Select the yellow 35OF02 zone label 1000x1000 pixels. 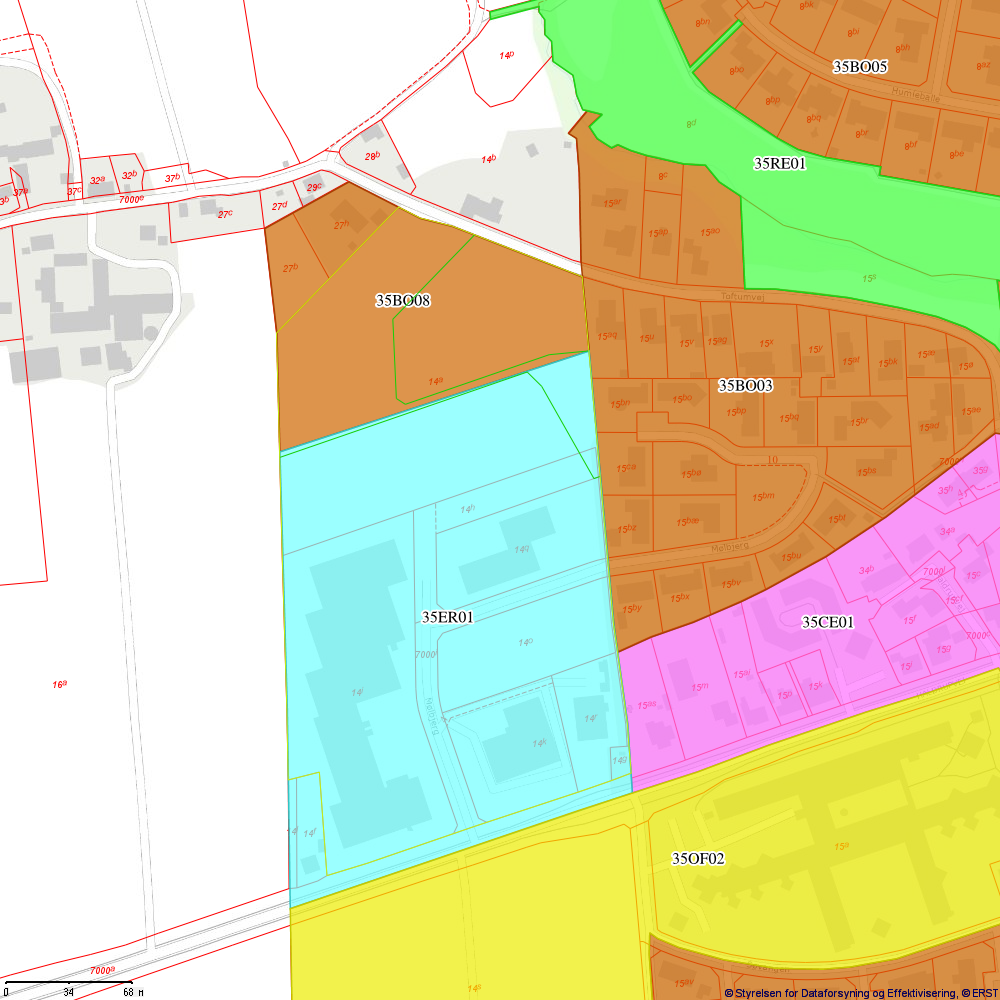pos(698,858)
